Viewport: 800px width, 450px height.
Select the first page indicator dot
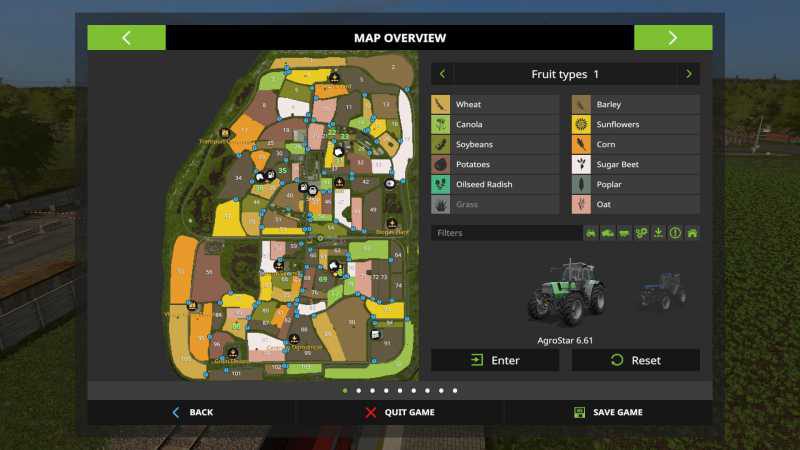345,391
